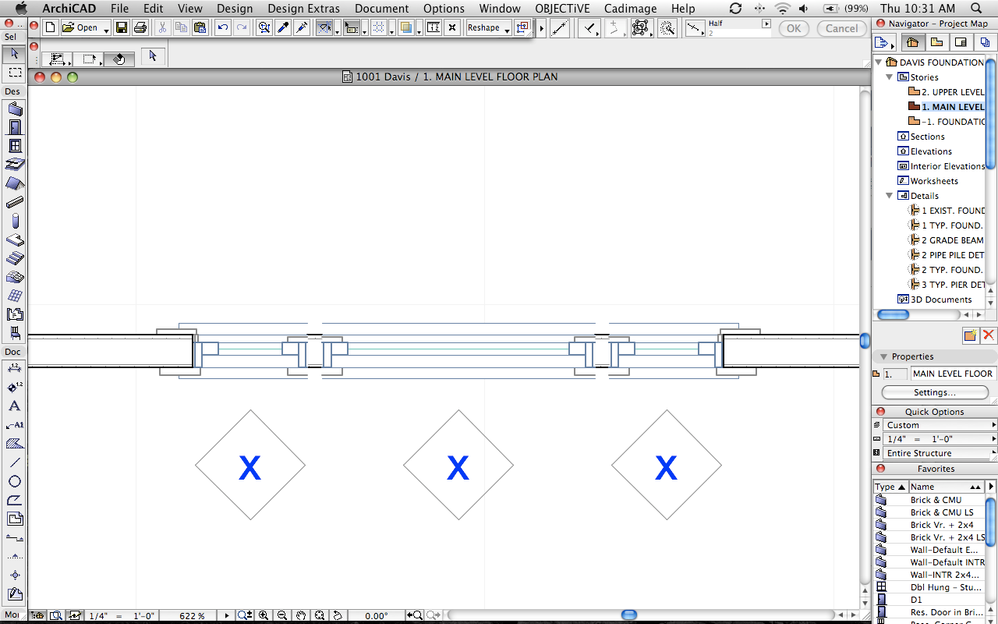Image resolution: width=998 pixels, height=624 pixels.
Task: Select the Line drawing tool
Action: 14,462
